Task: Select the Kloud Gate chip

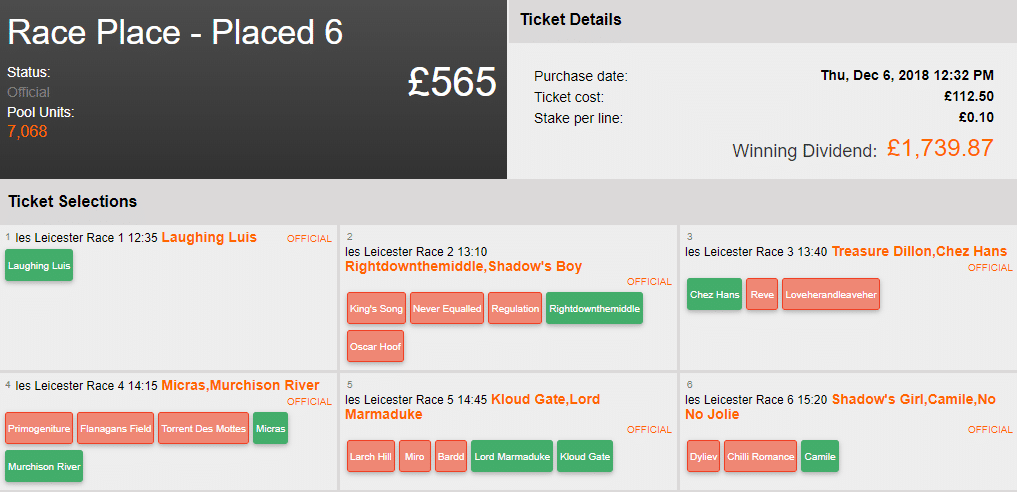Action: (585, 457)
